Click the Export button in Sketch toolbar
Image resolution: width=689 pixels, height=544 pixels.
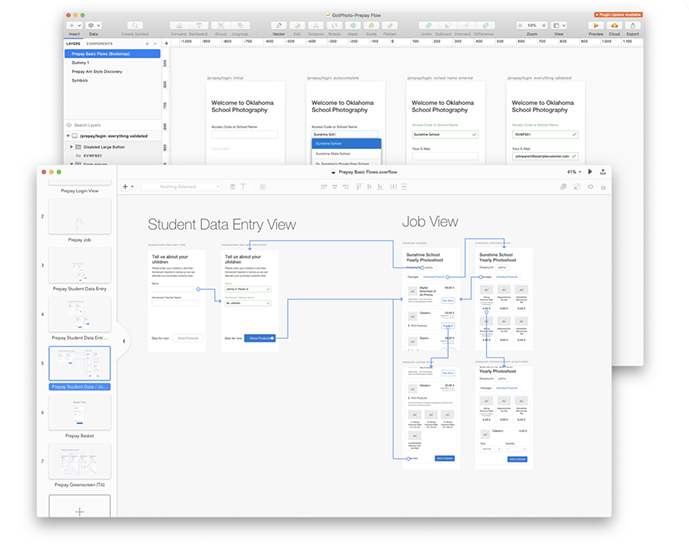(633, 25)
